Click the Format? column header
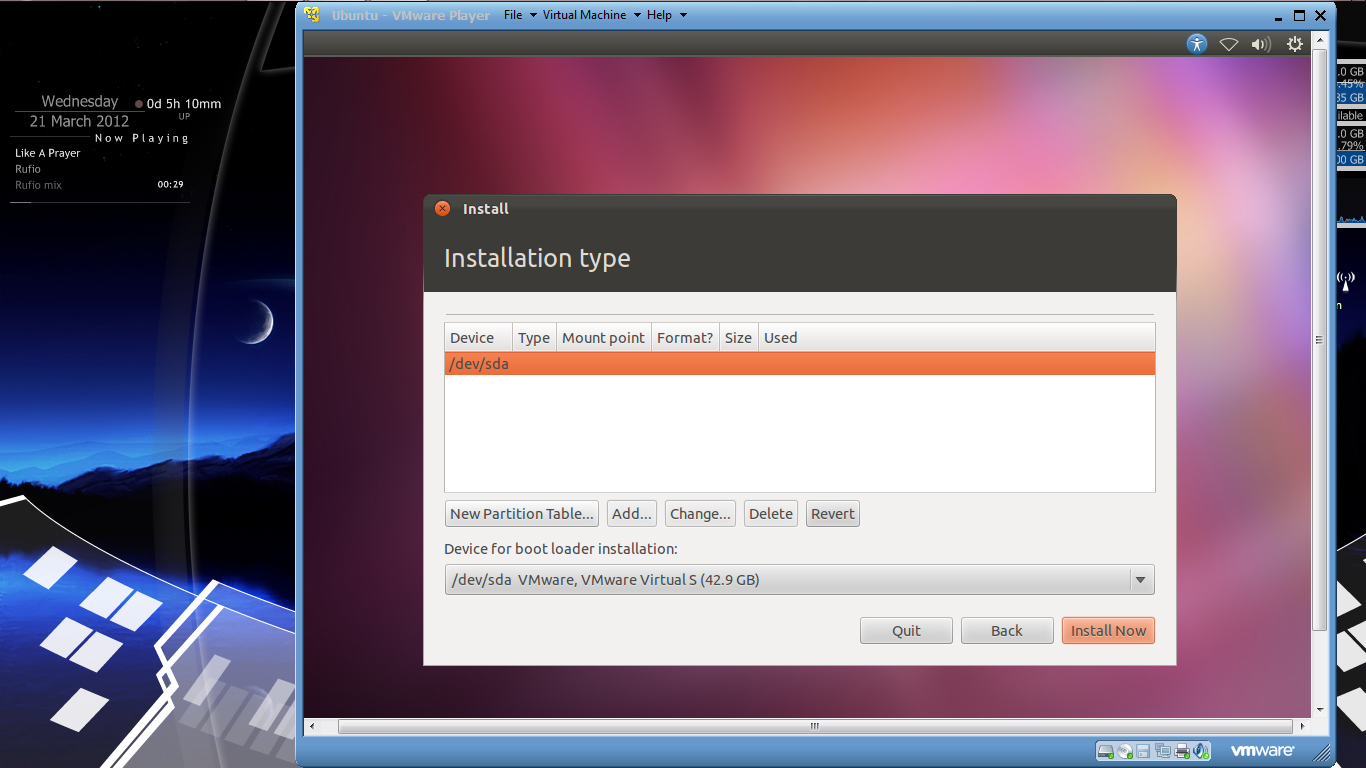 click(685, 338)
